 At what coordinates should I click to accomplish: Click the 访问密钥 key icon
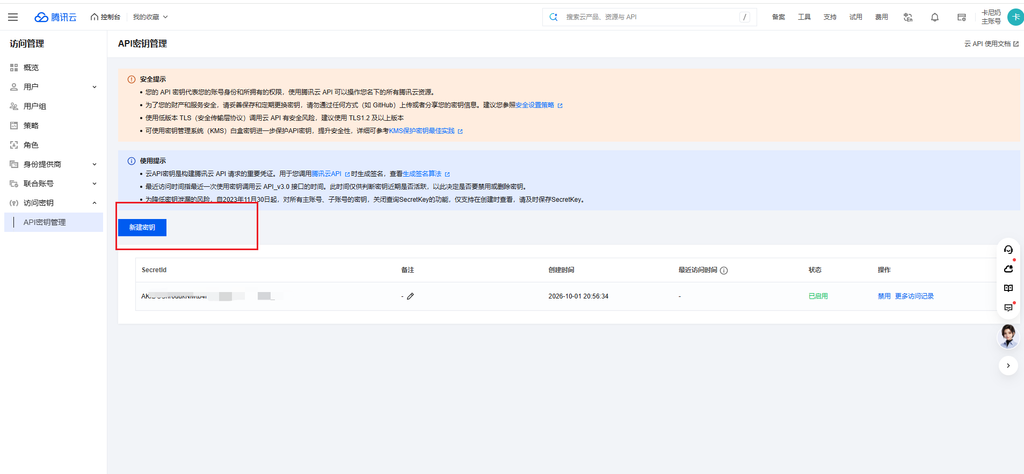(14, 203)
